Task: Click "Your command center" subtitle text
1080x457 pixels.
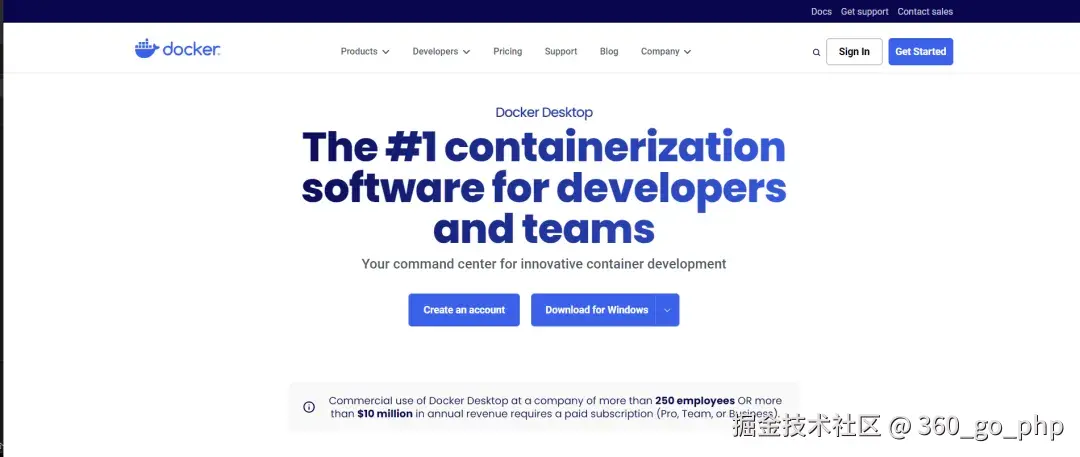Action: tap(544, 264)
